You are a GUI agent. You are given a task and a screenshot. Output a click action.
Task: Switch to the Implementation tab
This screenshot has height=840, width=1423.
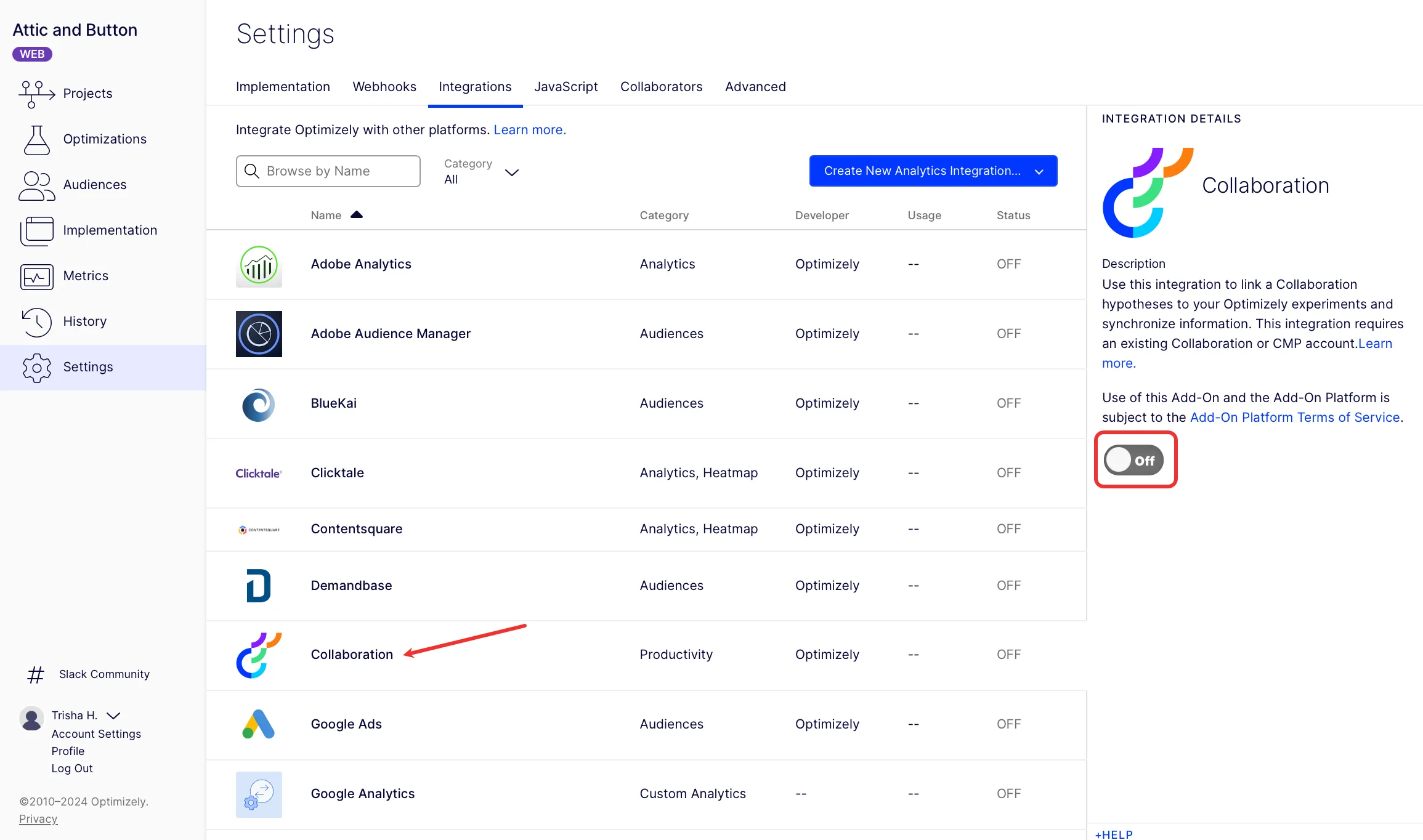(x=283, y=87)
